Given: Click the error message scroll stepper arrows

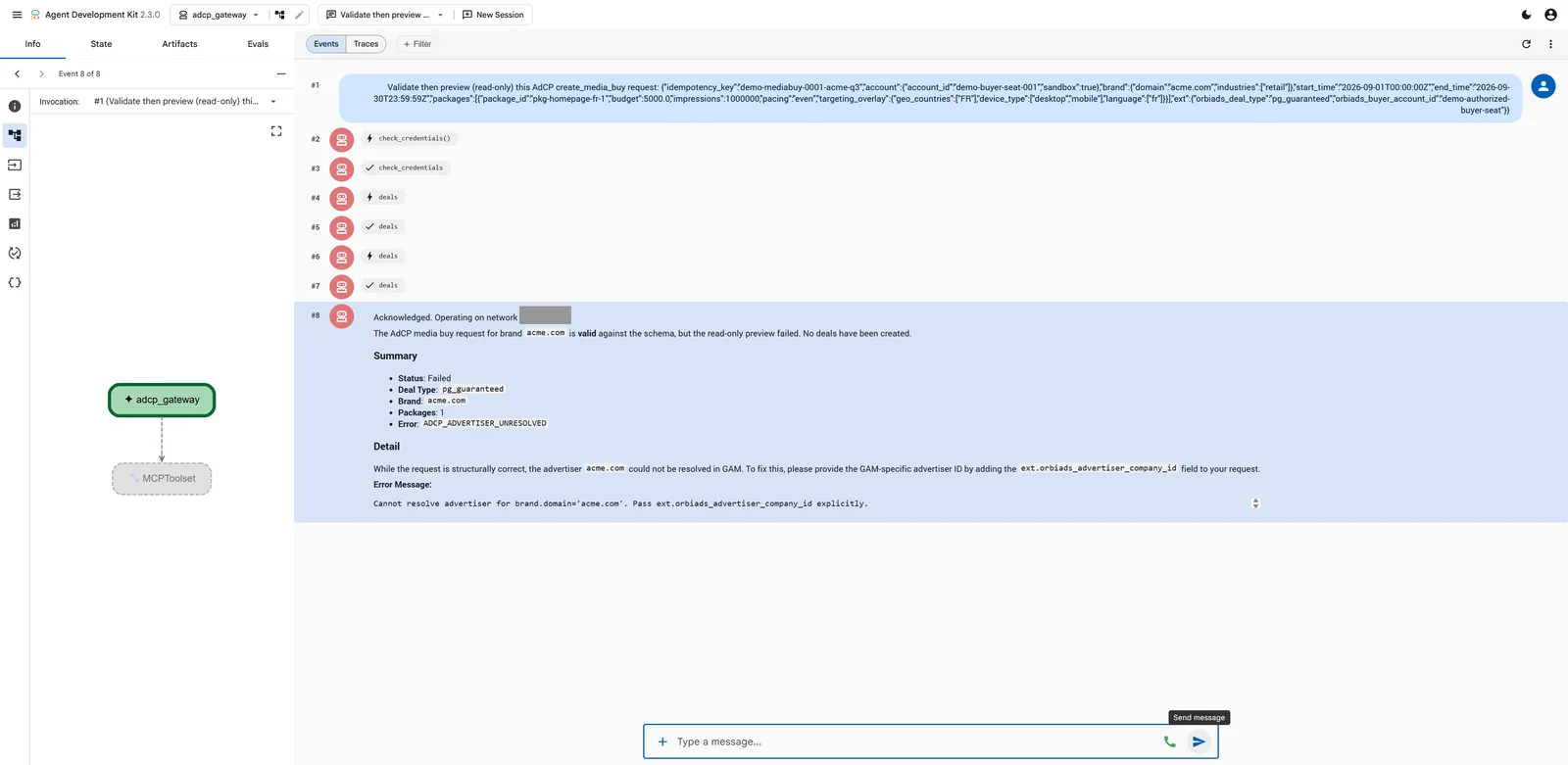Looking at the screenshot, I should [1255, 503].
